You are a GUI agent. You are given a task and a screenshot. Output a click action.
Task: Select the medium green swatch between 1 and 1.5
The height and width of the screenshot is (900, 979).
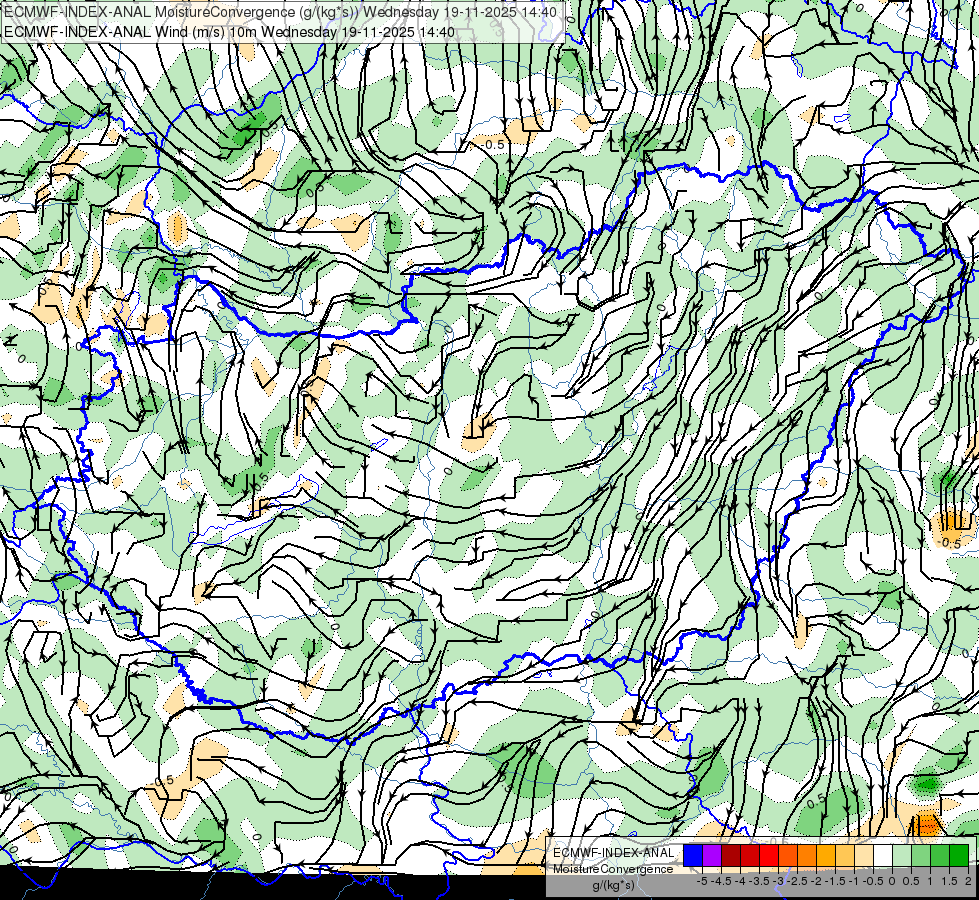[940, 855]
